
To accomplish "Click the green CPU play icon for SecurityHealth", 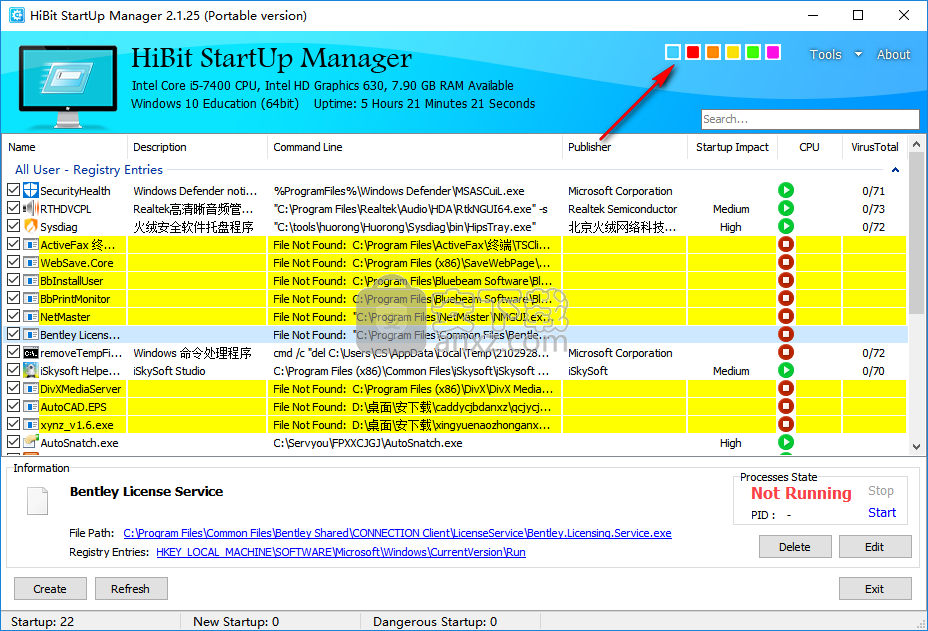I will click(x=785, y=190).
